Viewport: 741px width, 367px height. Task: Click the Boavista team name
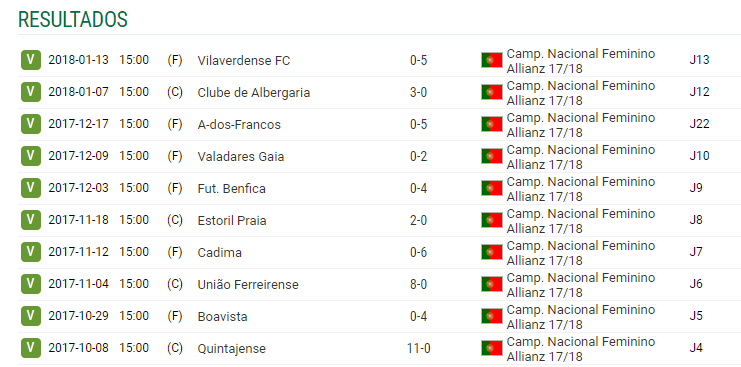point(222,316)
